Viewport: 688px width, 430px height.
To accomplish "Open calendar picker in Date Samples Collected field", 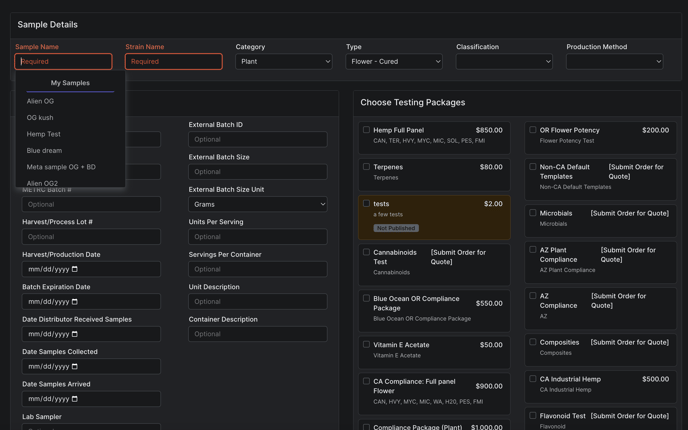I will tap(75, 366).
